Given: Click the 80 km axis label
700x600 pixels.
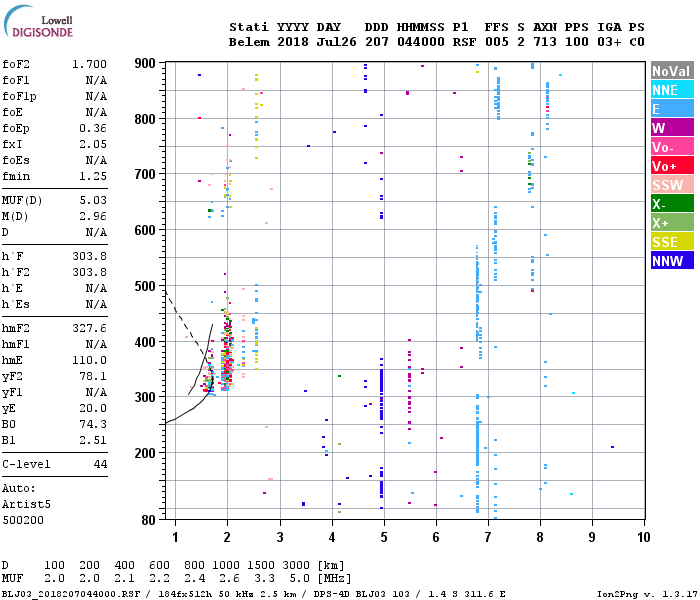Looking at the screenshot, I should click(x=148, y=520).
